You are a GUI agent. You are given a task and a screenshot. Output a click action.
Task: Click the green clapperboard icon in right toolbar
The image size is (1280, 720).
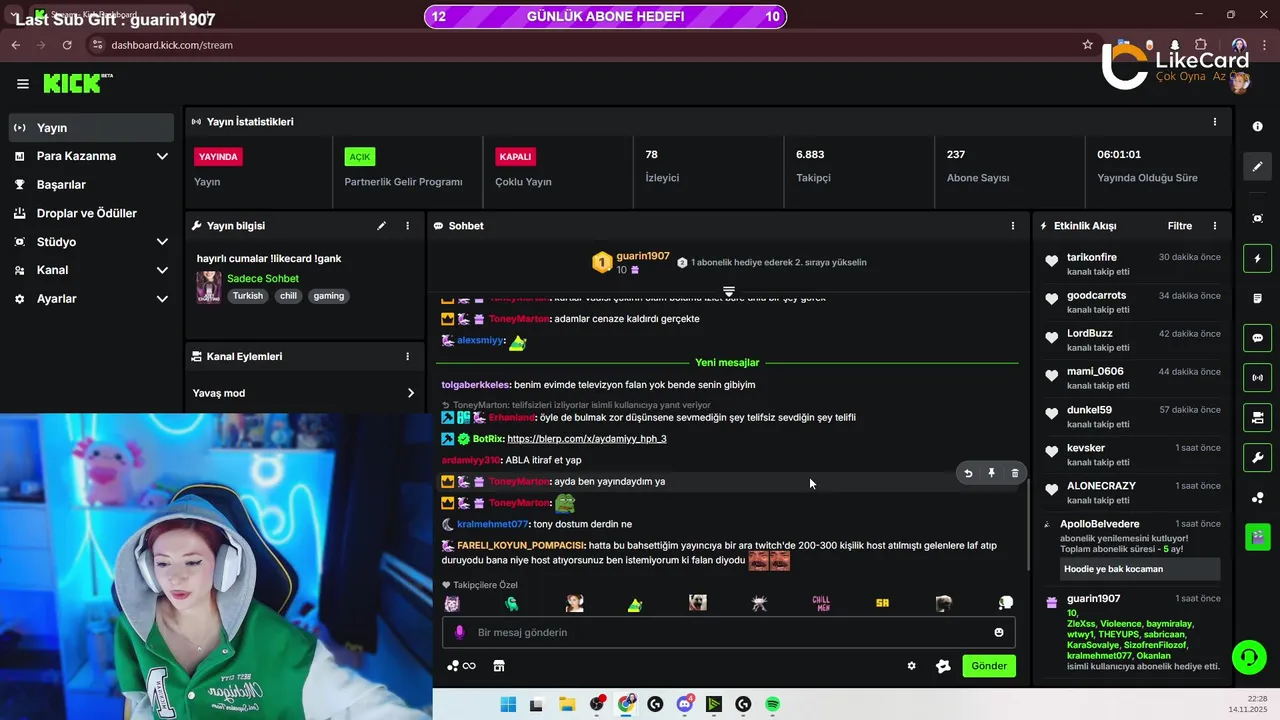(1257, 537)
